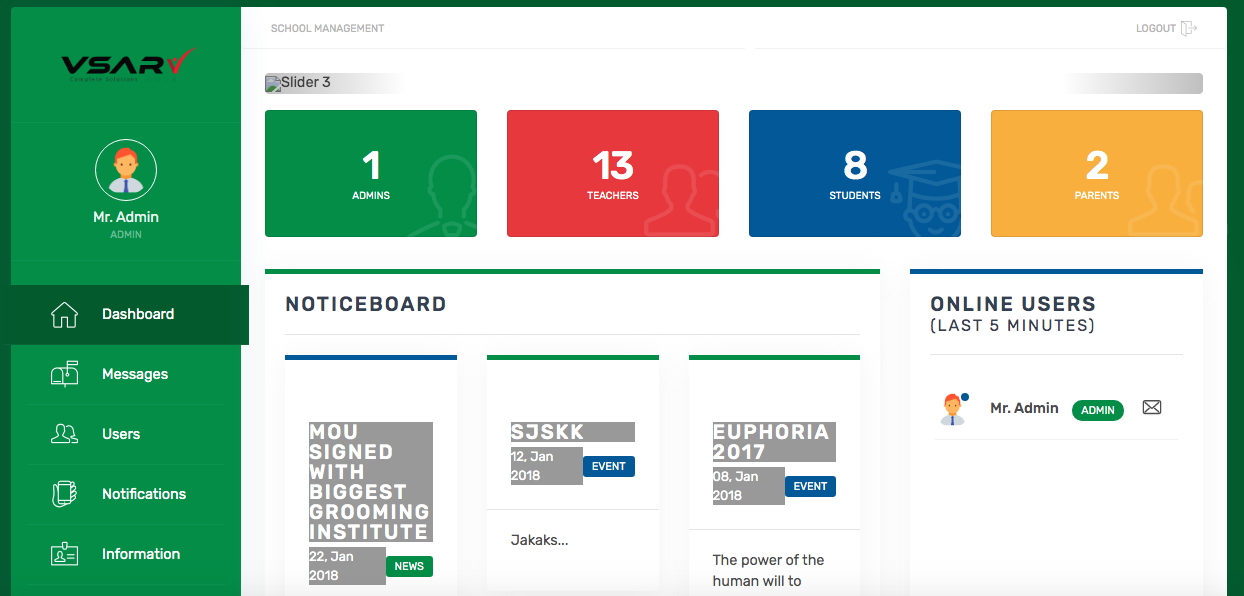
Task: Open Notifications from the sidebar
Action: pyautogui.click(x=144, y=494)
